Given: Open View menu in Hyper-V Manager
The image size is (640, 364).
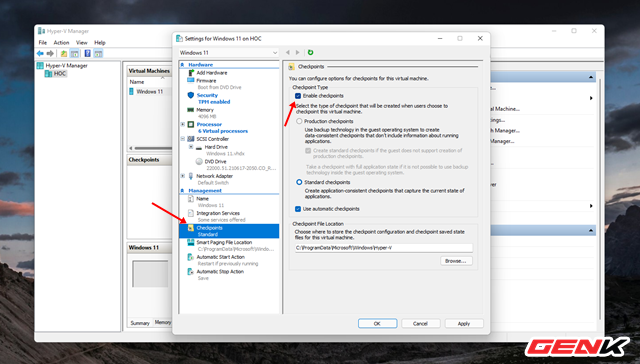Looking at the screenshot, I should [x=82, y=42].
